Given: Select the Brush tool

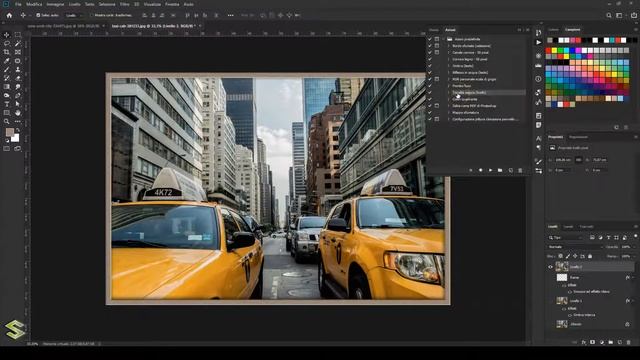Looking at the screenshot, I should click(x=7, y=69).
